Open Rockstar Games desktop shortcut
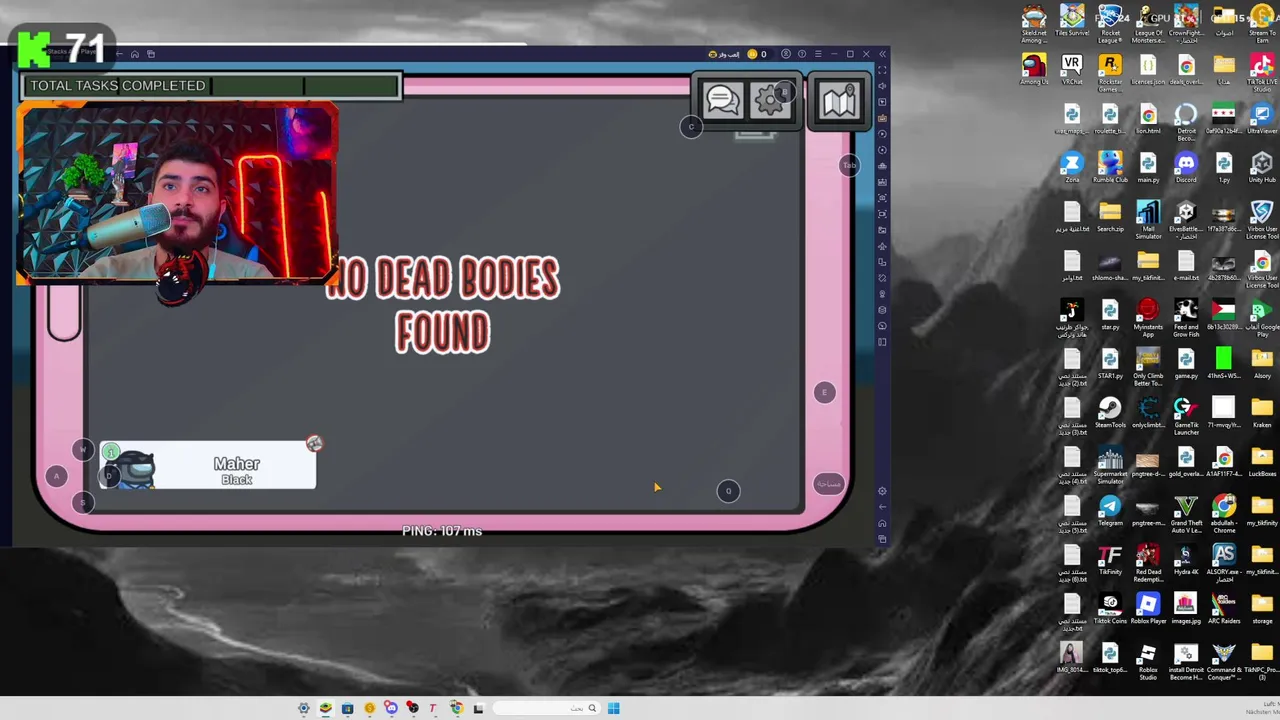Viewport: 1280px width, 720px height. point(1110,72)
